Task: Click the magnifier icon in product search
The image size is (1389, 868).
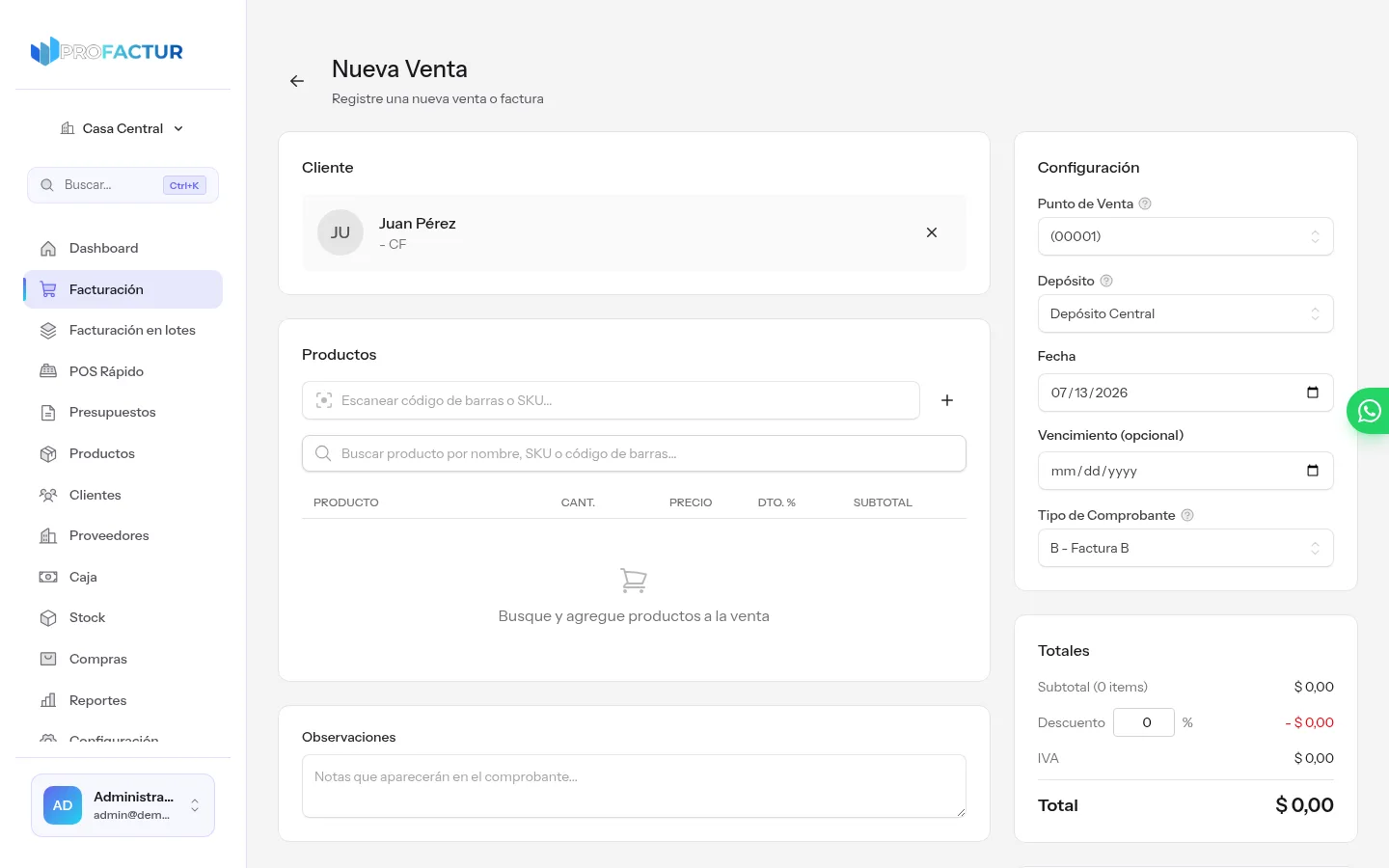Action: pos(323,453)
